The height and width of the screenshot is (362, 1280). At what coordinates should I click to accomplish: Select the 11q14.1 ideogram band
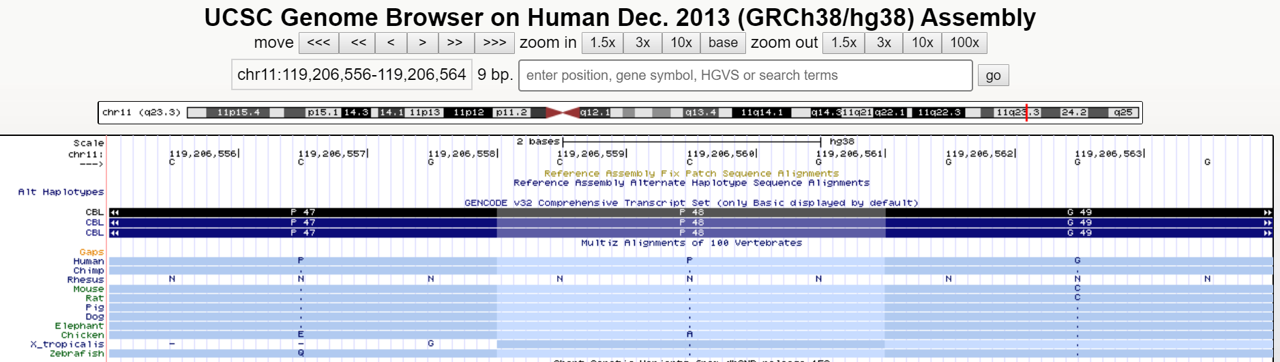(762, 113)
